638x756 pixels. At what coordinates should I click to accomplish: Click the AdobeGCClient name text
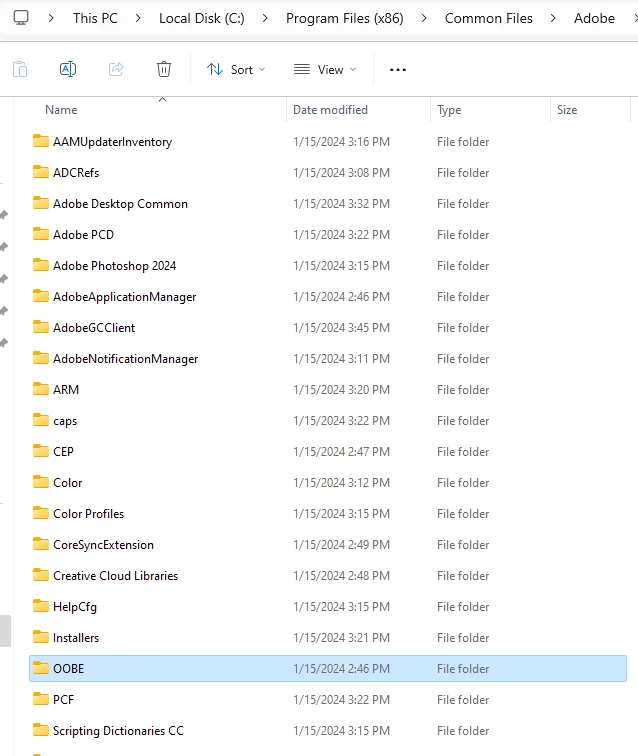coord(94,328)
